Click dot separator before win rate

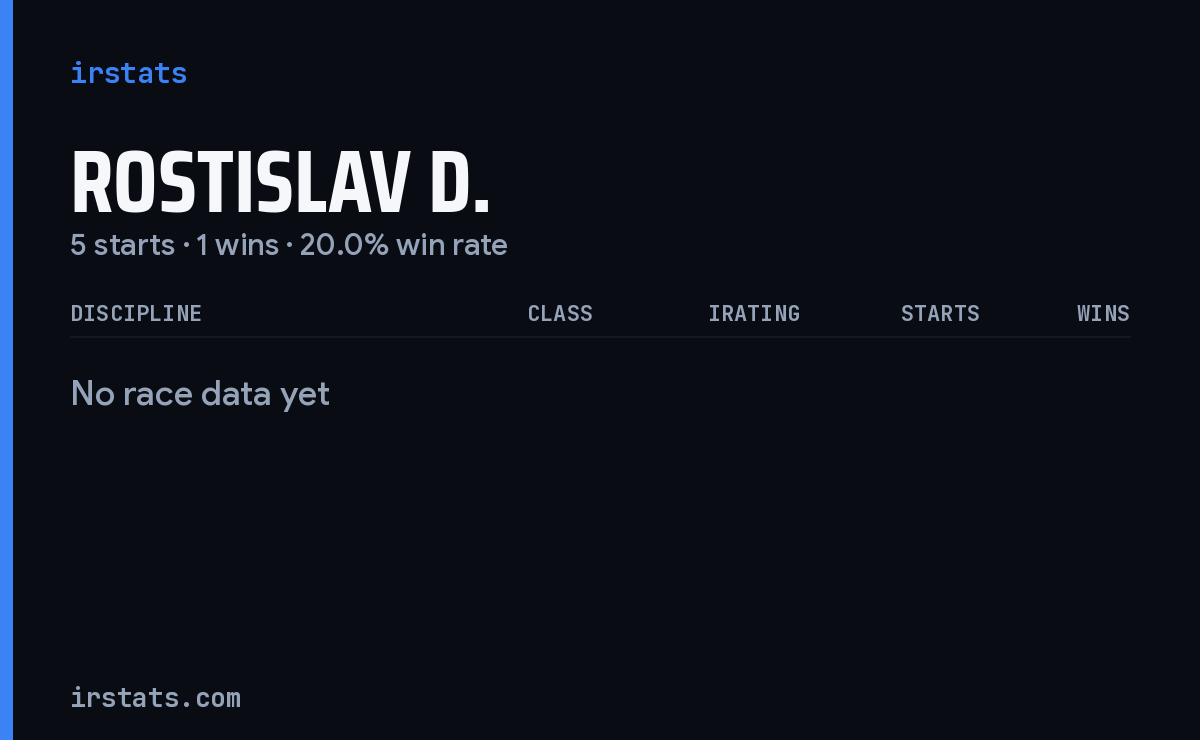pos(289,246)
